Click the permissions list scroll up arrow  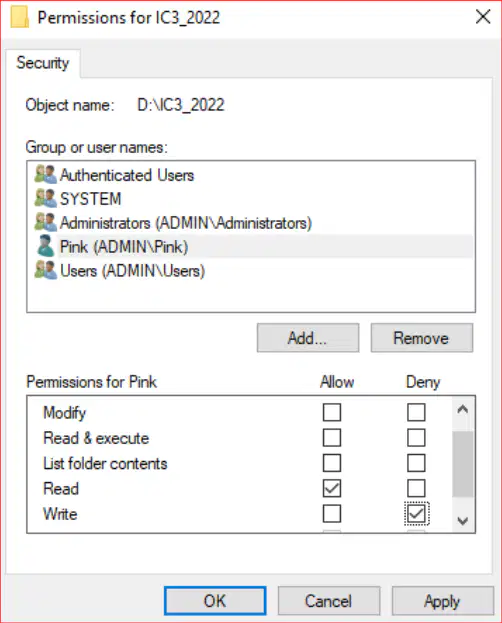click(x=463, y=409)
